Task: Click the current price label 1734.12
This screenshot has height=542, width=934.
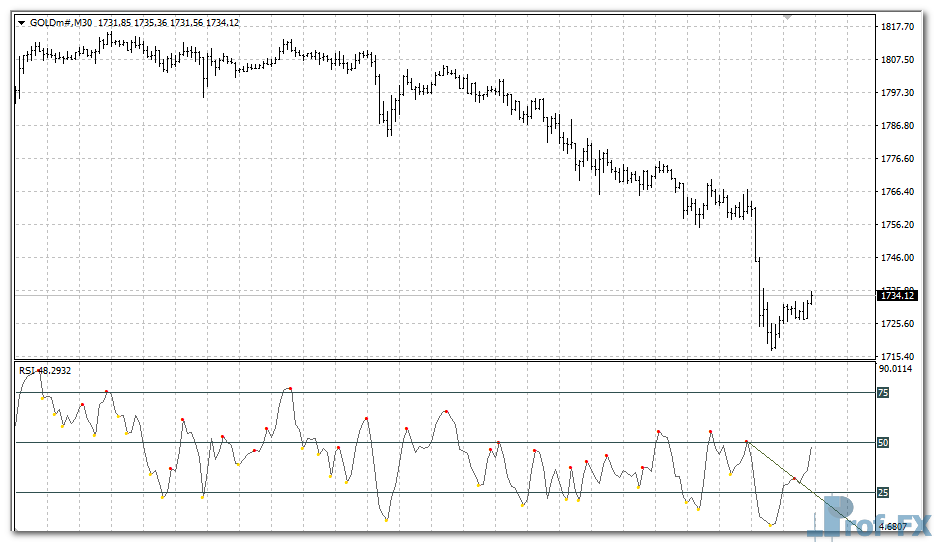Action: click(x=896, y=295)
